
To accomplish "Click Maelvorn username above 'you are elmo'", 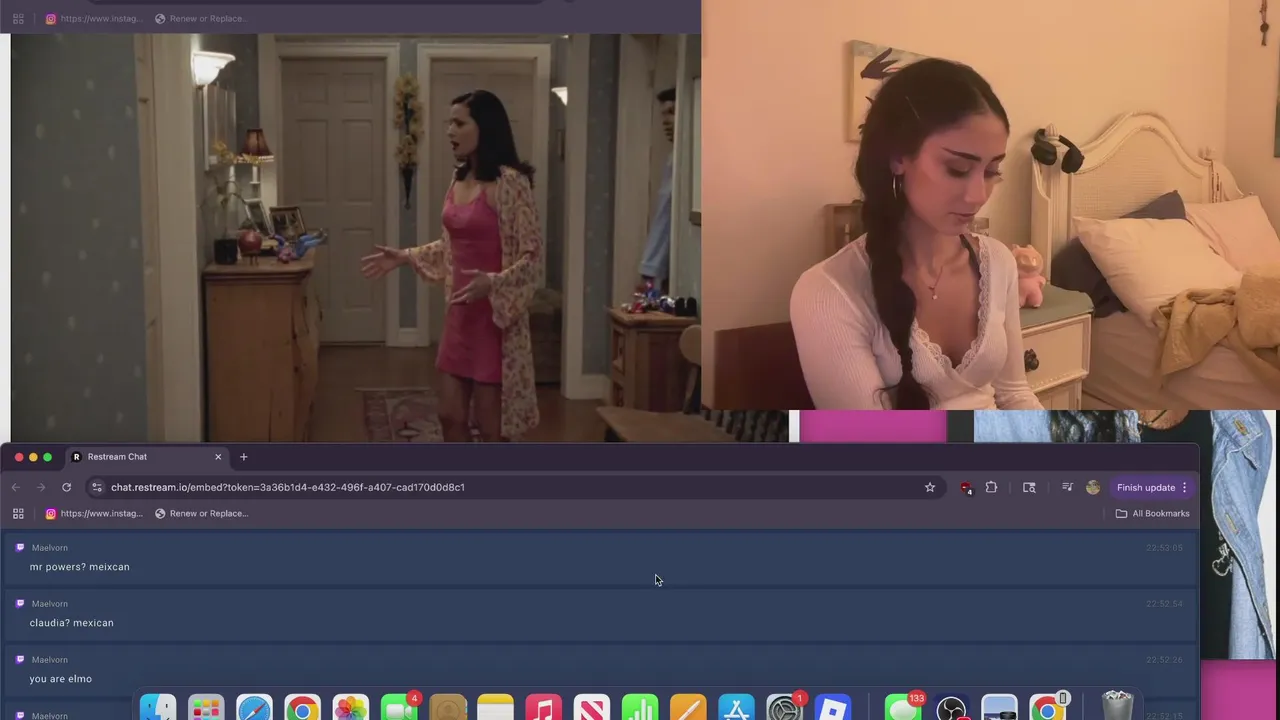I will click(x=50, y=660).
